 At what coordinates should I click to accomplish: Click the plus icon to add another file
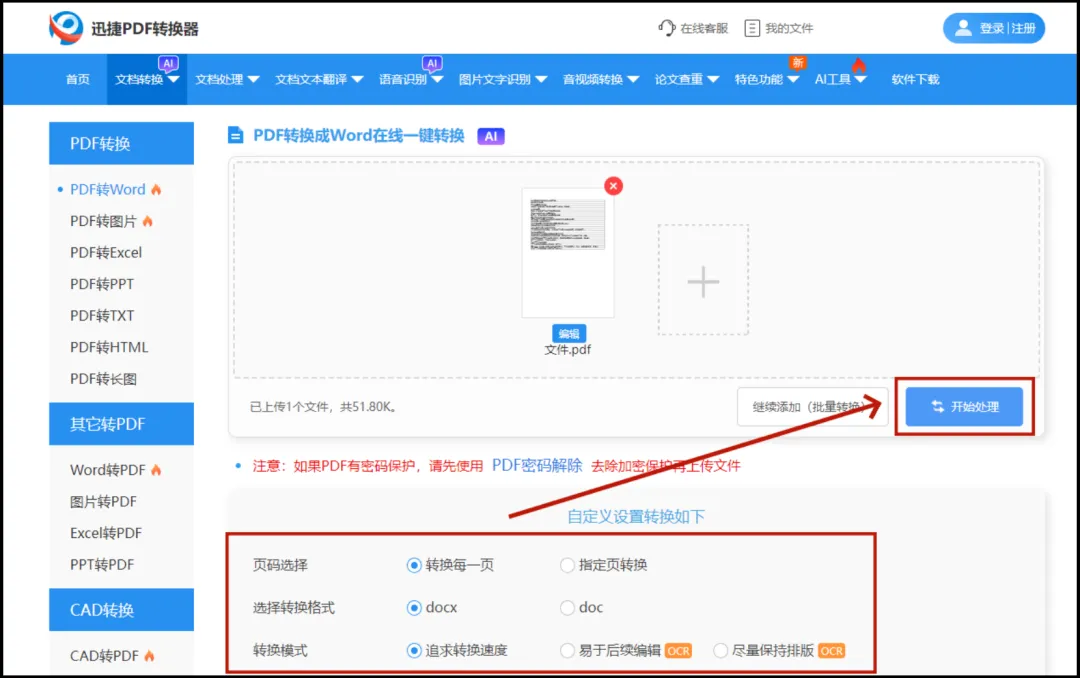point(703,281)
